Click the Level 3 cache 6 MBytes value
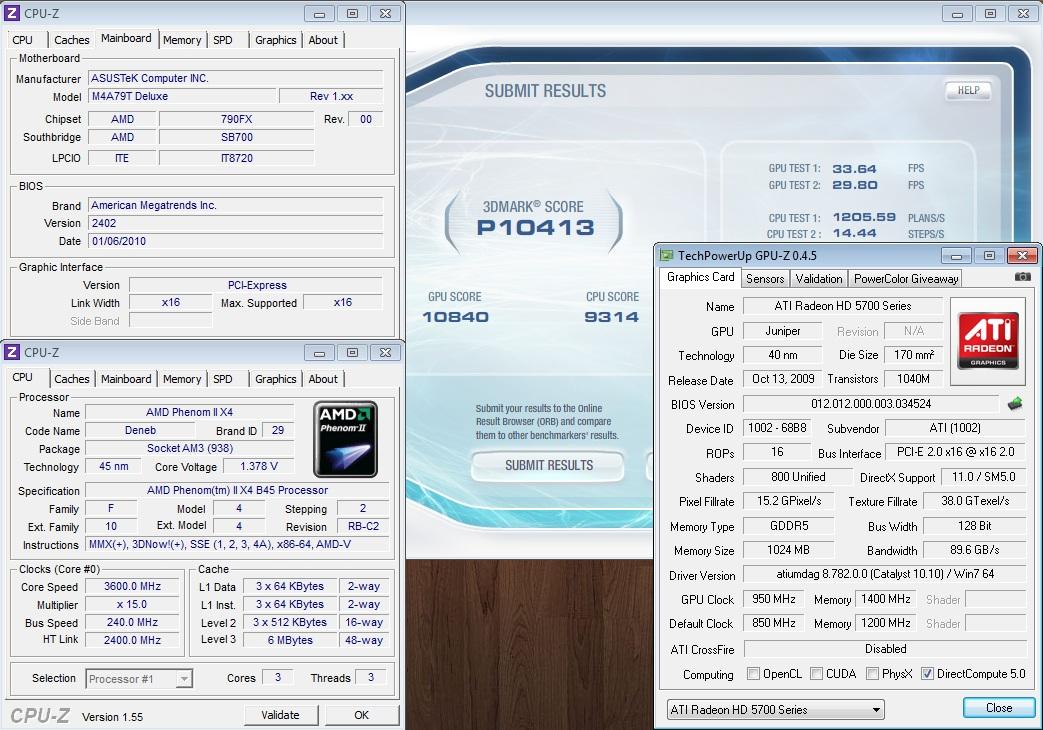 coord(290,640)
